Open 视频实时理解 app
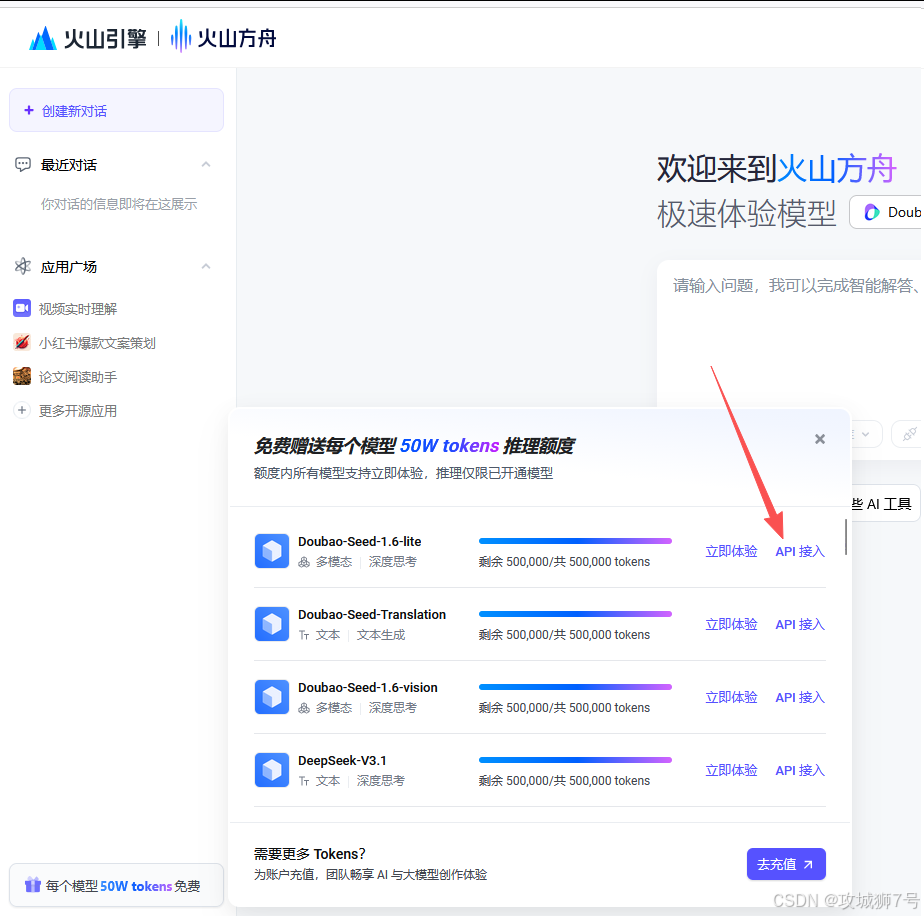Viewport: 924px width, 916px height. 65,308
